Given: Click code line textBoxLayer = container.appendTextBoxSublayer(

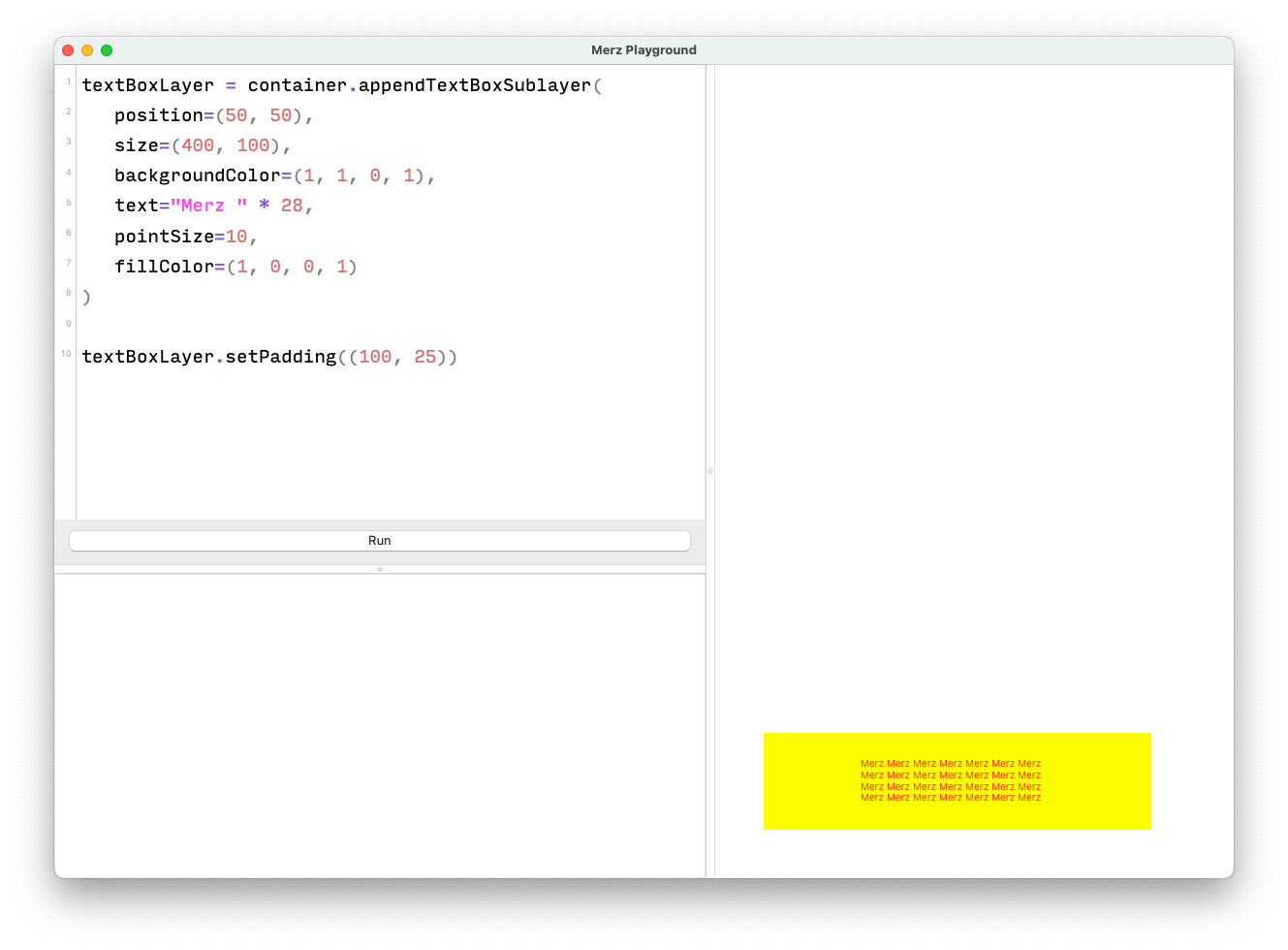Looking at the screenshot, I should coord(342,85).
